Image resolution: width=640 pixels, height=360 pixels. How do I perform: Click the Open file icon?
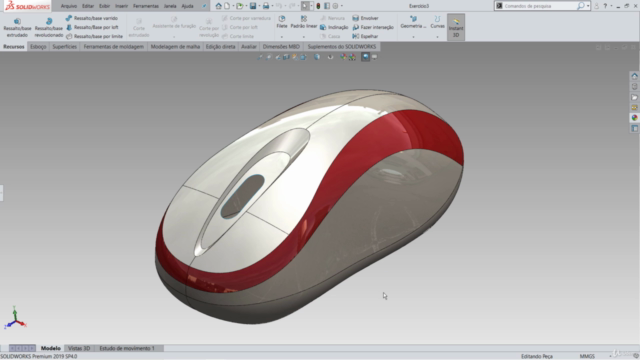tap(240, 6)
